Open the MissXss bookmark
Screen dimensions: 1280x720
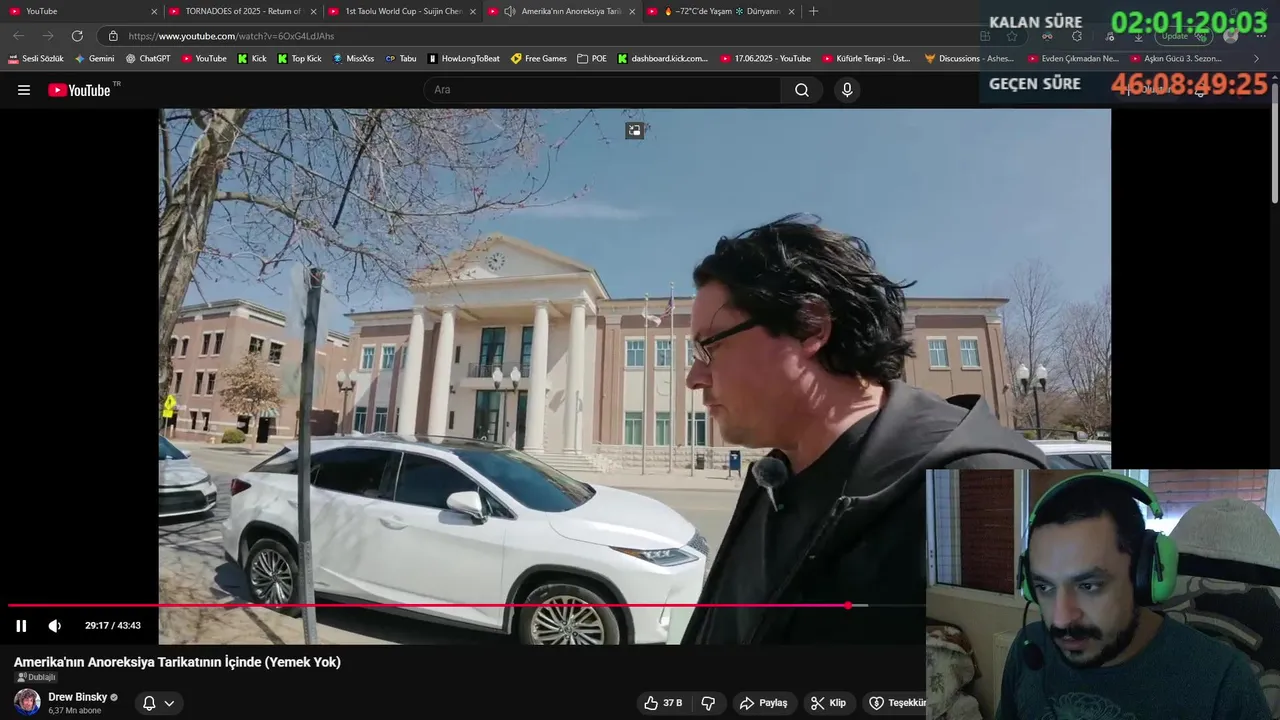click(x=353, y=58)
